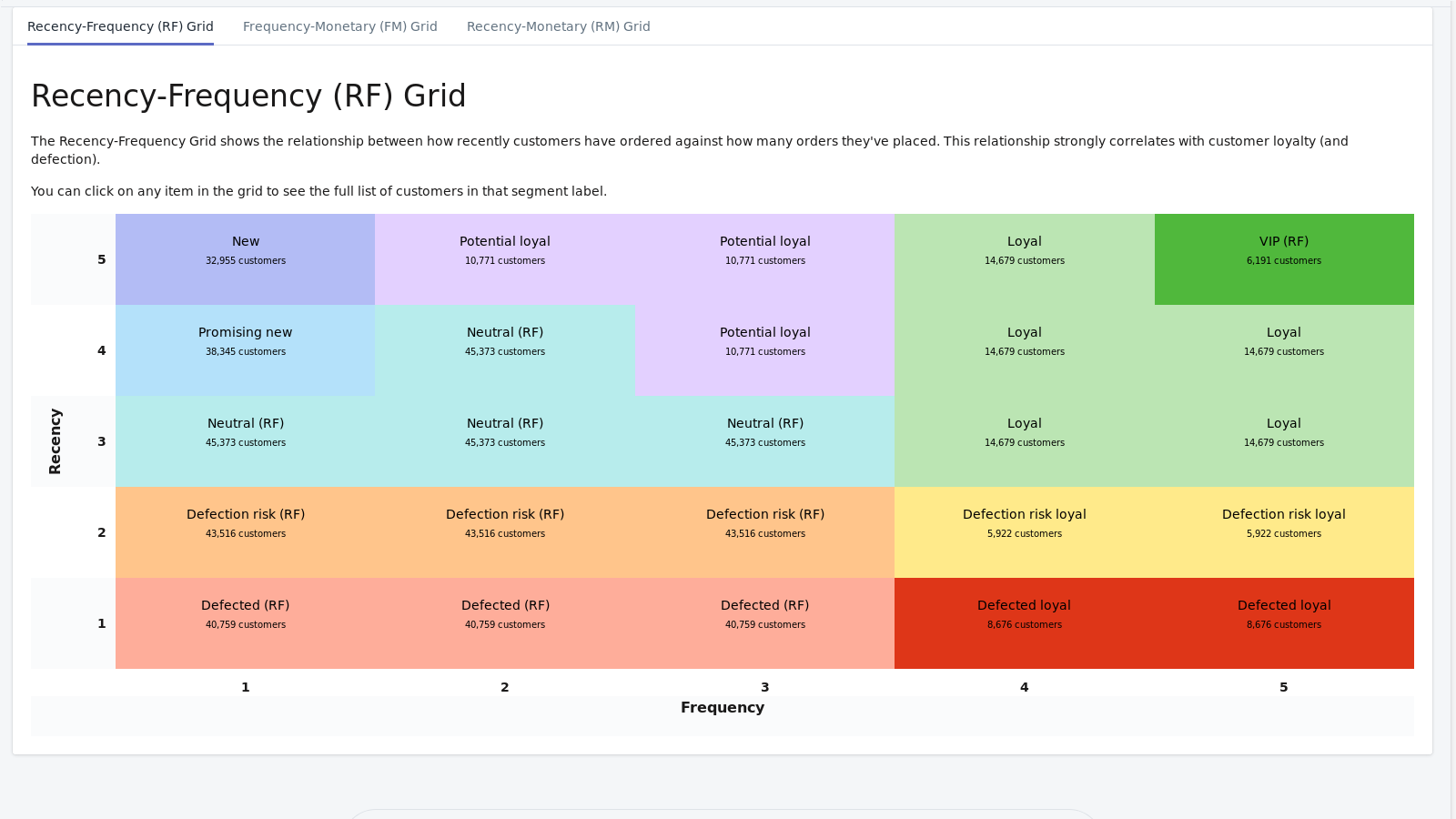The height and width of the screenshot is (819, 1456).
Task: Switch to the Recency-Frequency (RF) Grid tab
Action: pyautogui.click(x=120, y=26)
